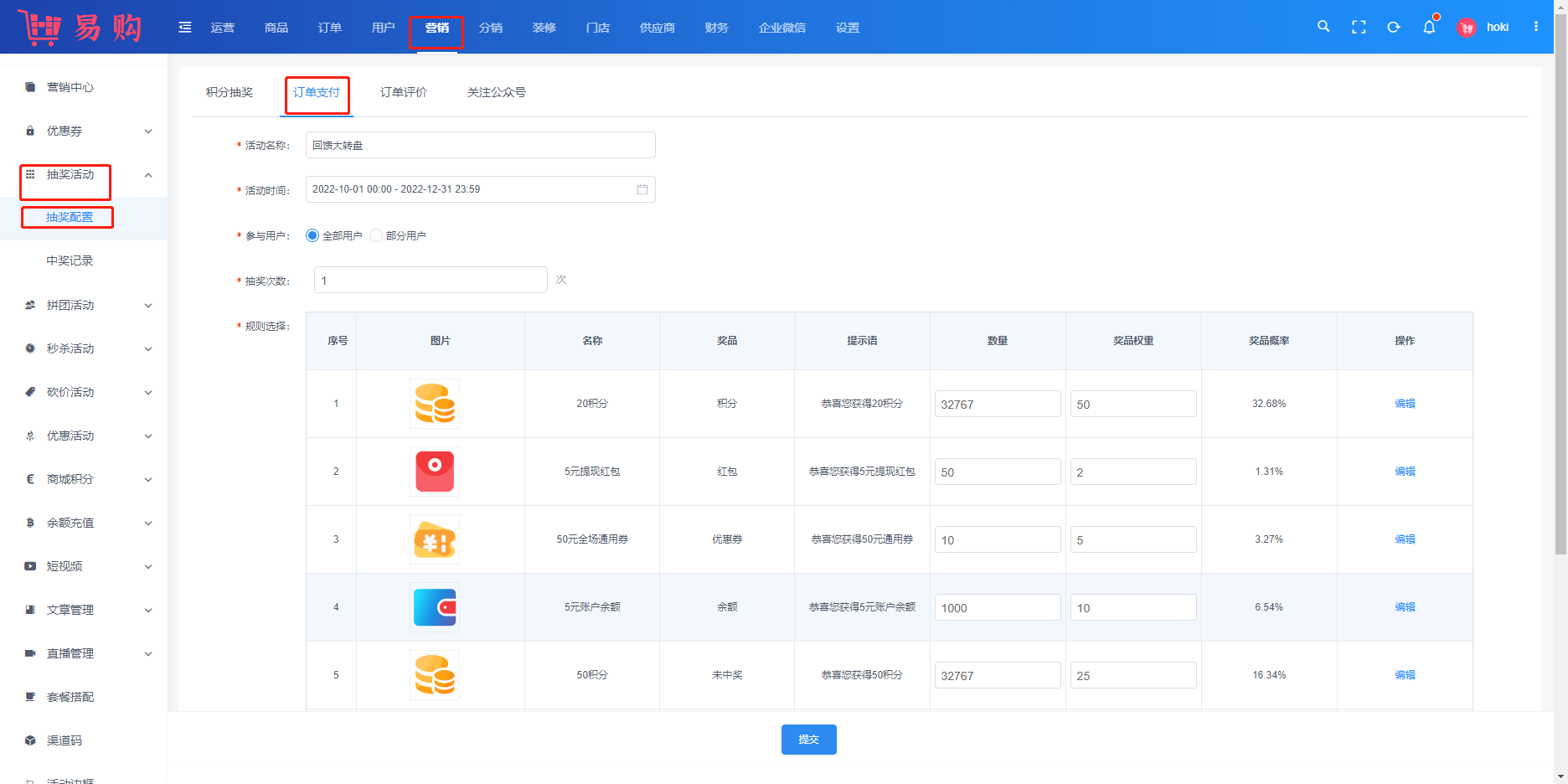This screenshot has height=784, width=1568.
Task: Open the notification bell
Action: (x=1429, y=27)
